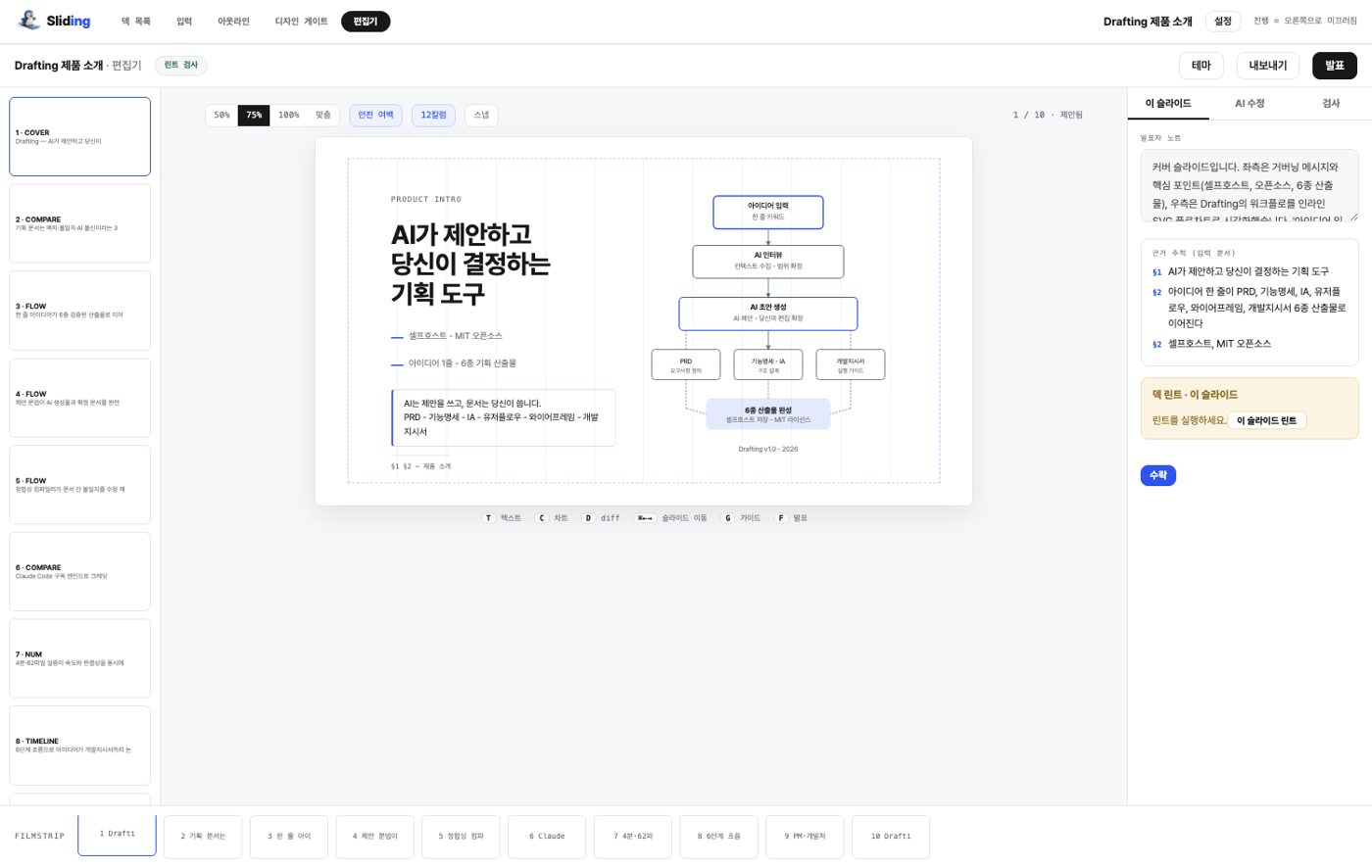
Task: Start presentation with the 발표 button
Action: pyautogui.click(x=1335, y=66)
